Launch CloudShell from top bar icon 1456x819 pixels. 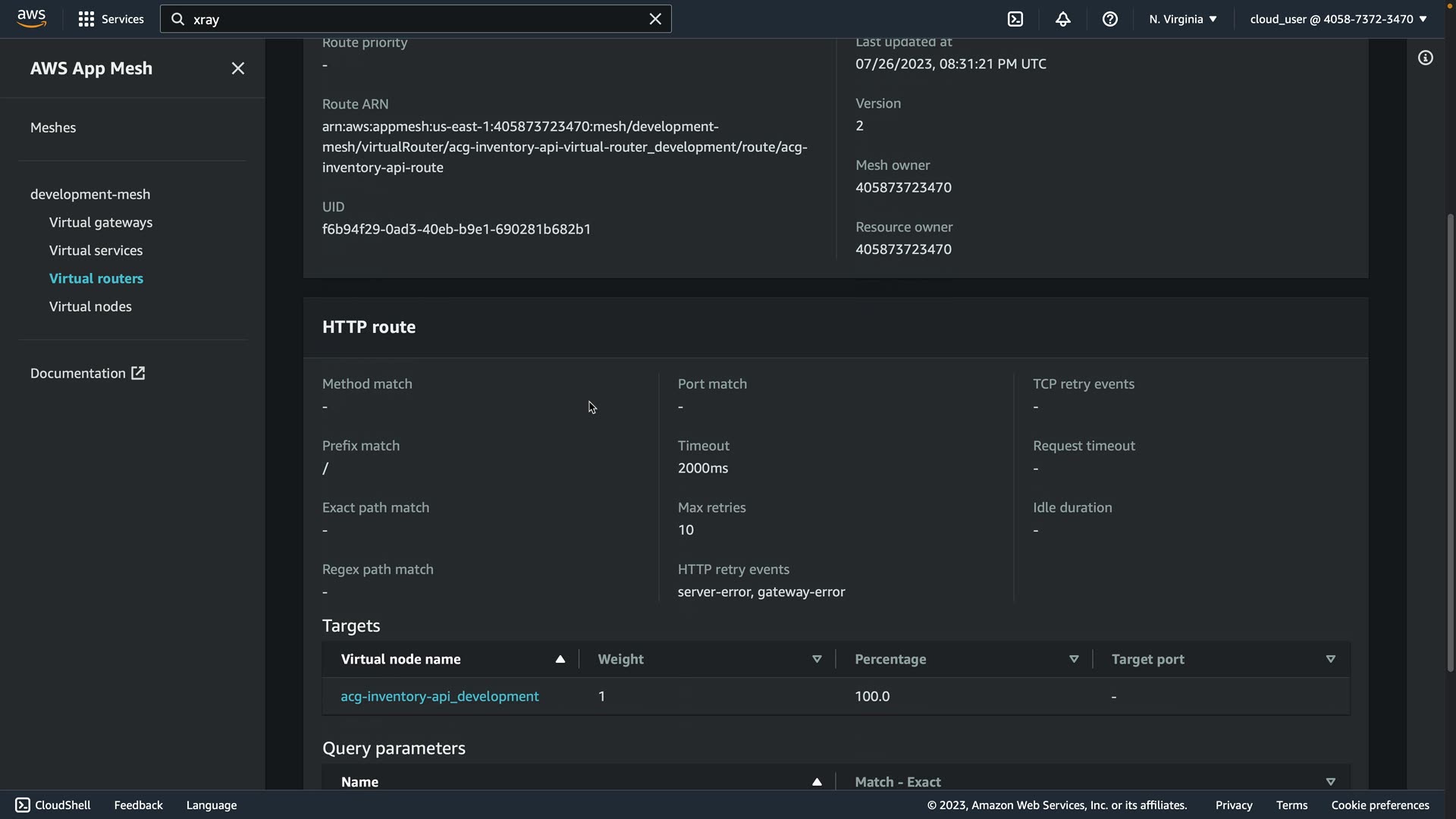[x=1015, y=19]
